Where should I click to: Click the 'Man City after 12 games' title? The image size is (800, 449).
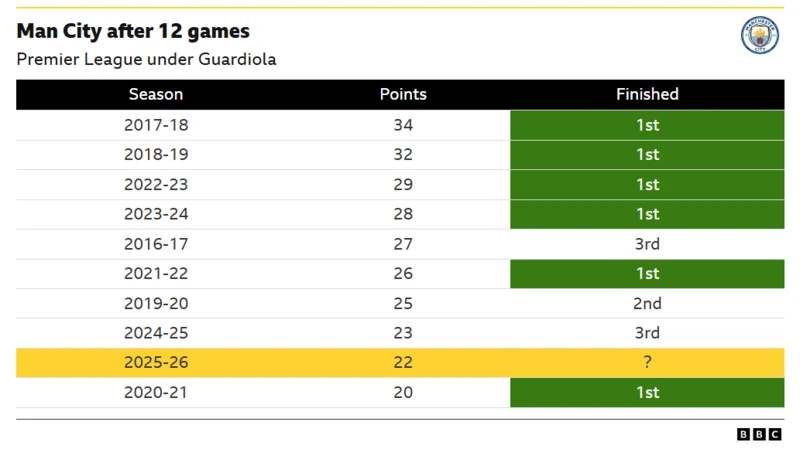(x=133, y=32)
